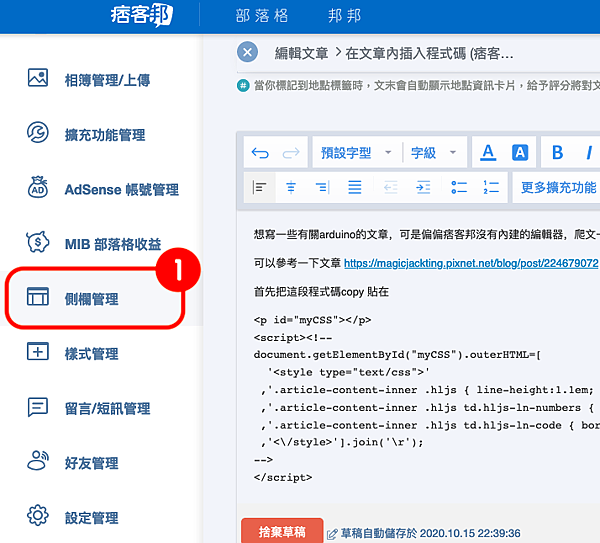Click the 痞客邦 logo
This screenshot has height=543, width=600.
(x=142, y=15)
